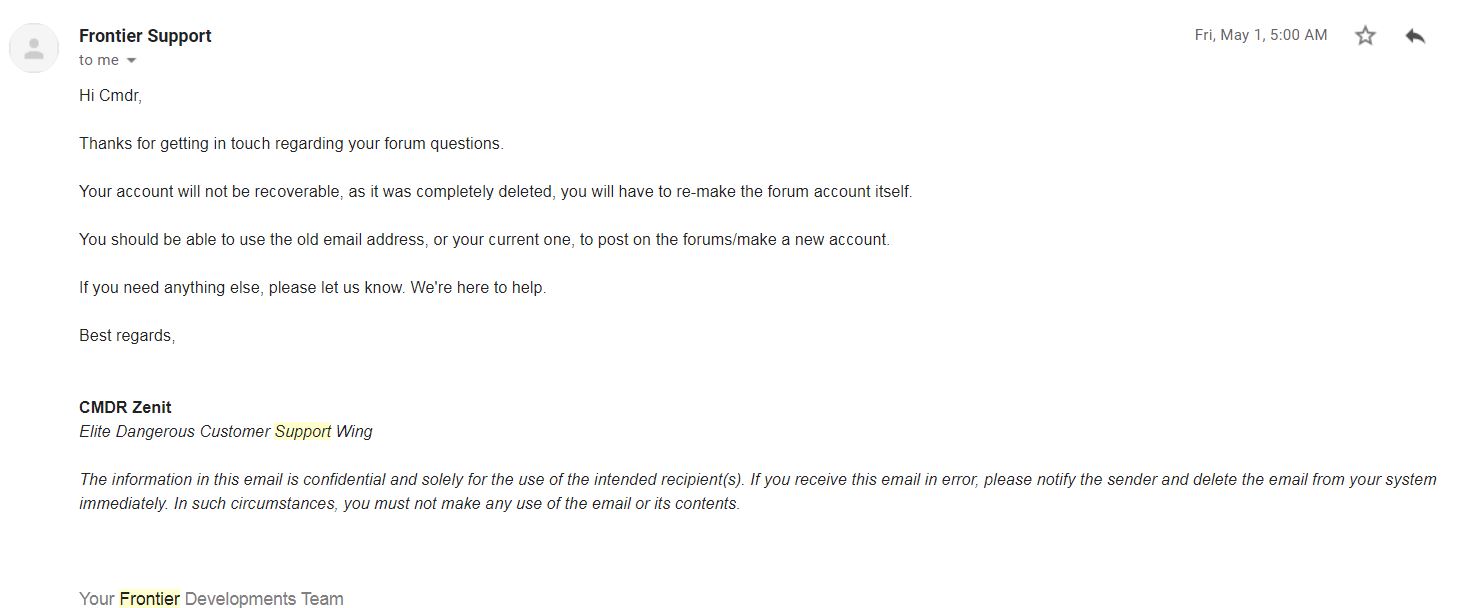Click the highlighted word 'Frontier' in the footer

[x=150, y=599]
